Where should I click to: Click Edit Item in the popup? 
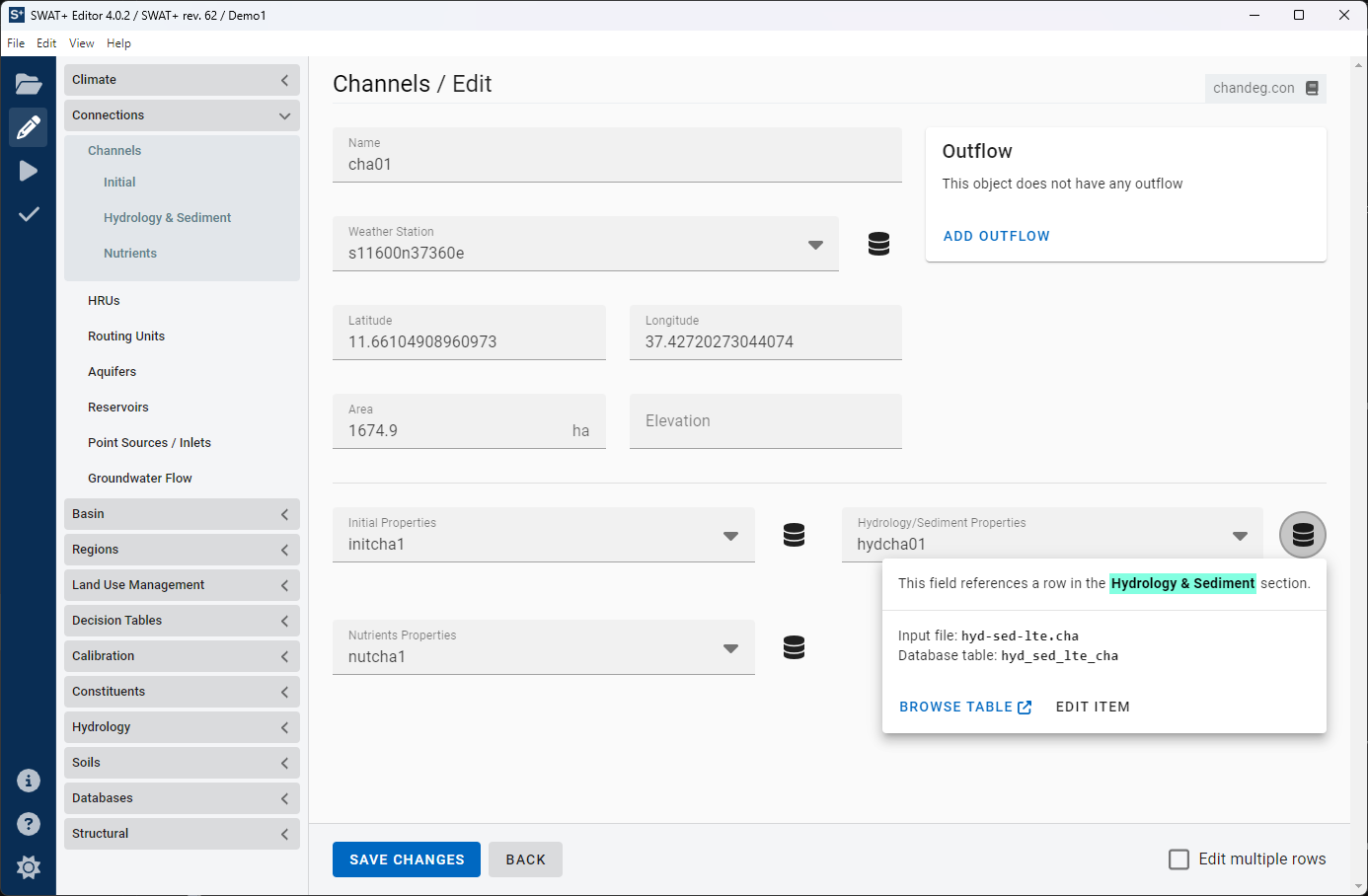tap(1093, 707)
